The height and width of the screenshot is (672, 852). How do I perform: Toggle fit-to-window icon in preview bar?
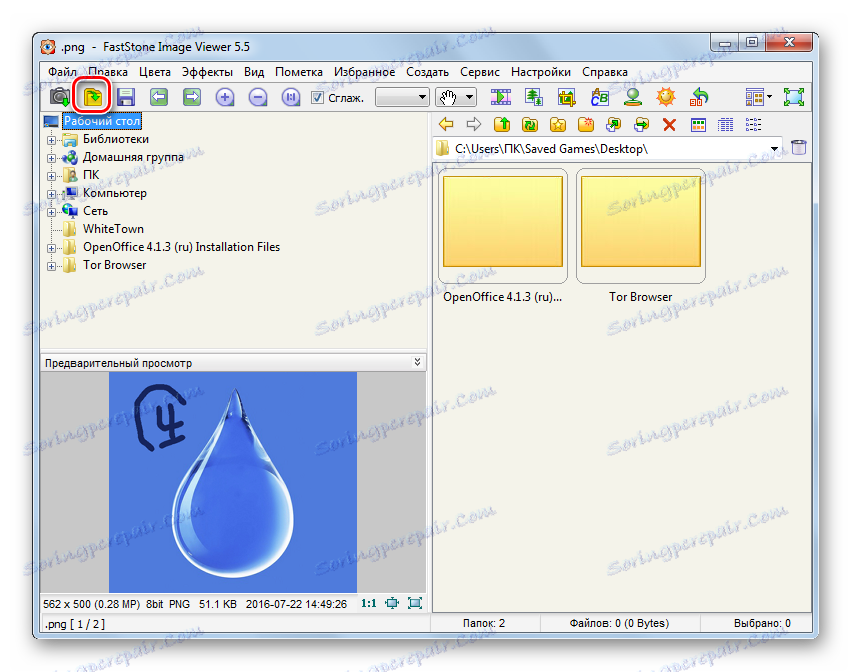click(392, 603)
